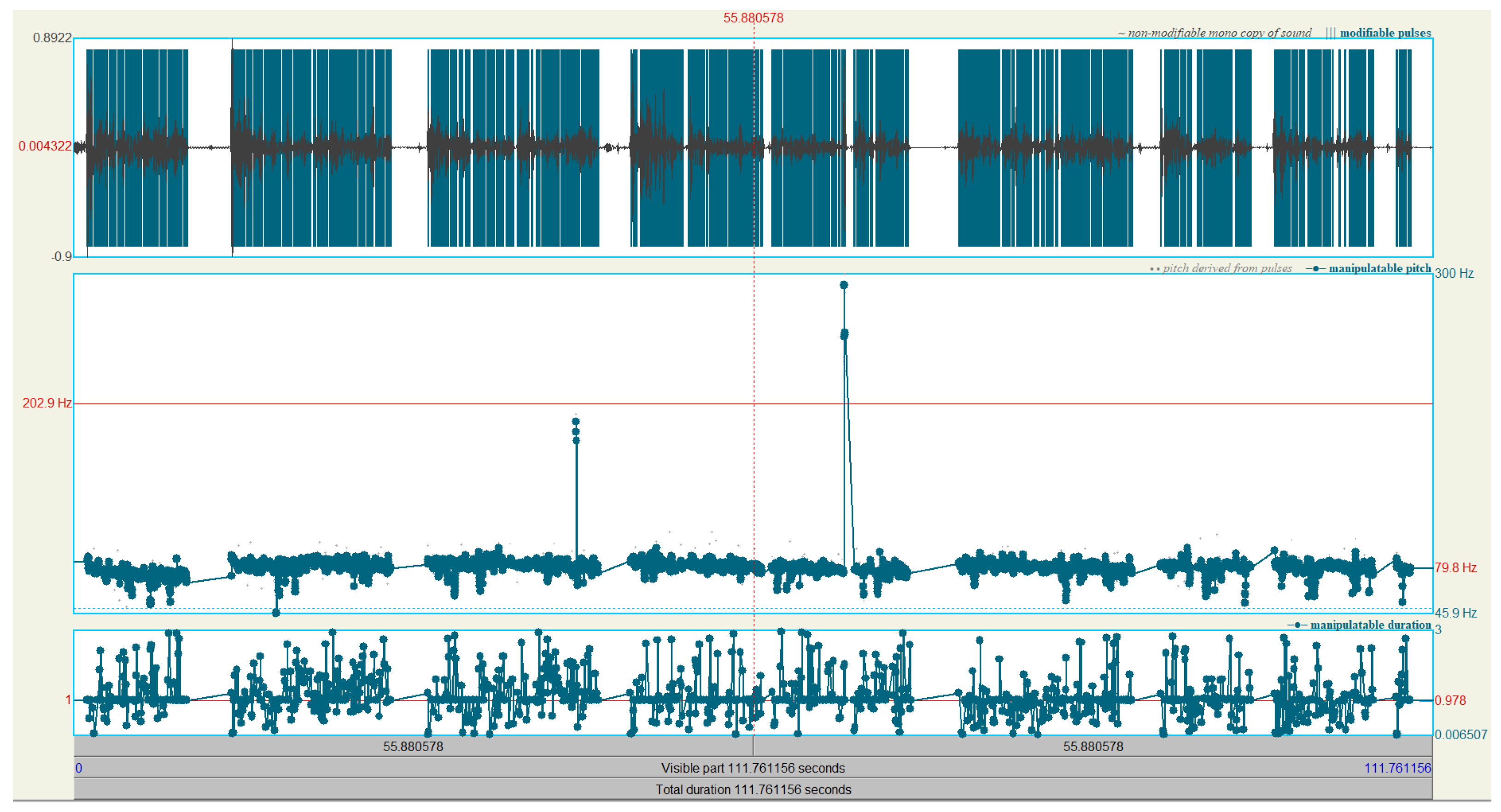Play the Visible part 111.761156 seconds bar

(752, 768)
